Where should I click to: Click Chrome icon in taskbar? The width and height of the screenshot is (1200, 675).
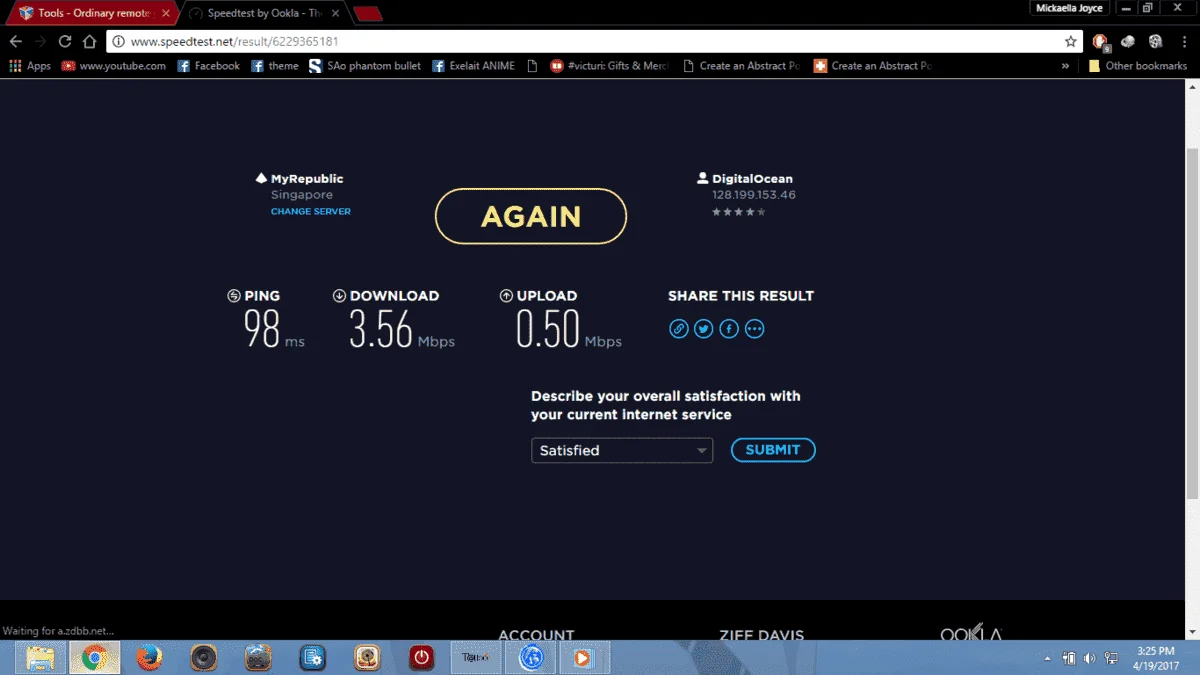(95, 657)
